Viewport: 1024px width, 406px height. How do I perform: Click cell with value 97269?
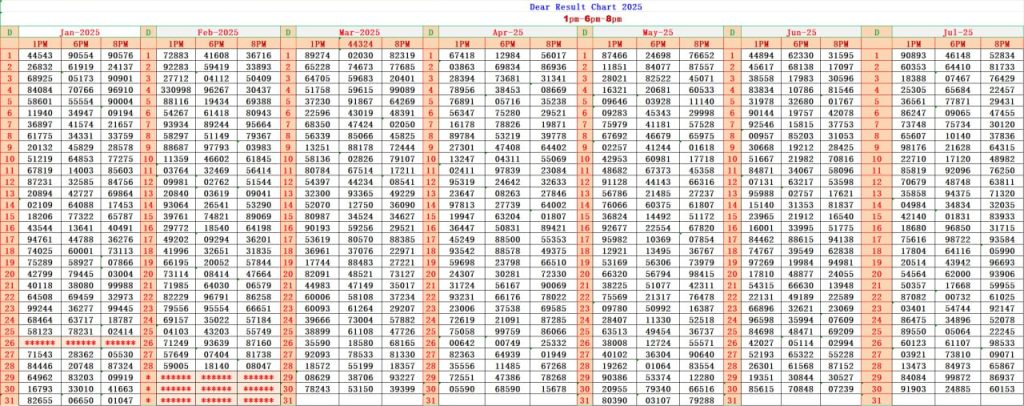coord(761,261)
